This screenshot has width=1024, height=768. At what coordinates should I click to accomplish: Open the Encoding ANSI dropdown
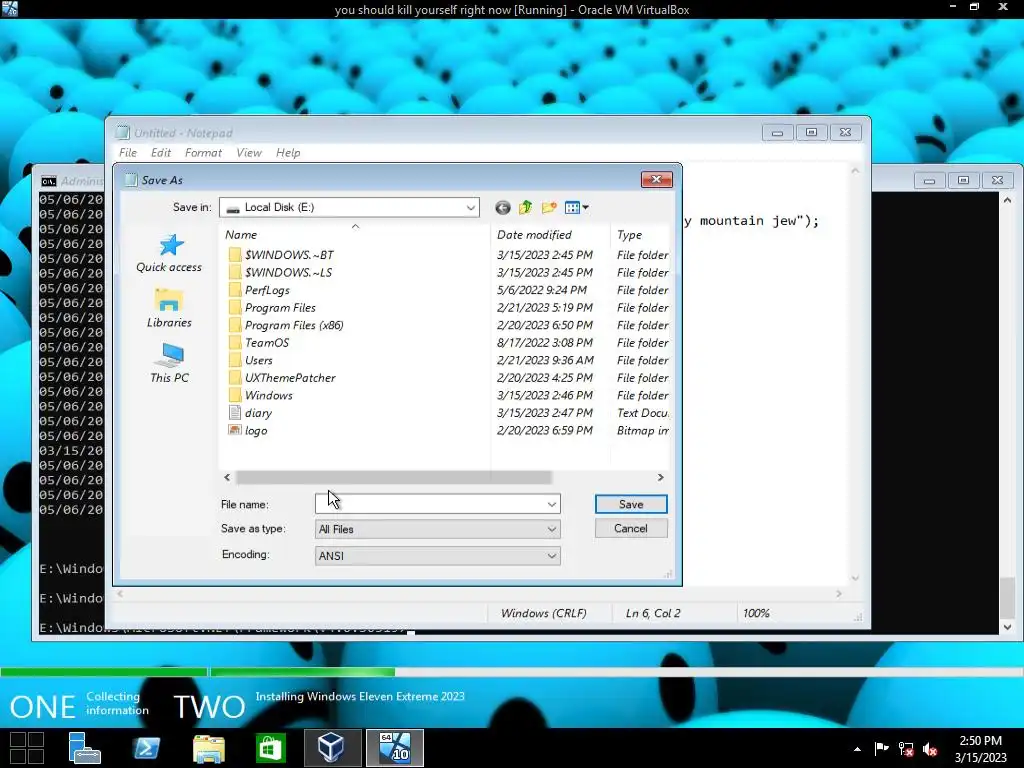[x=438, y=556]
